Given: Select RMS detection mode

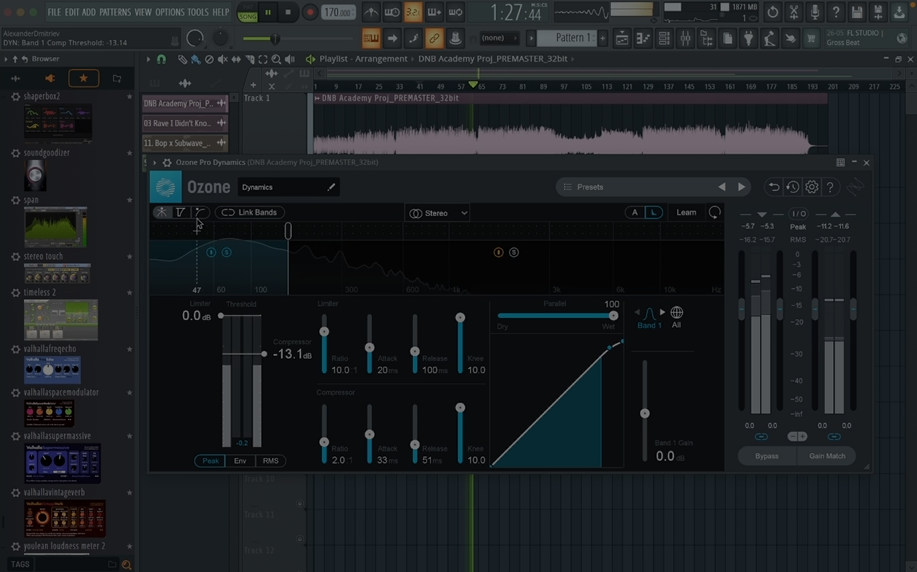Looking at the screenshot, I should pyautogui.click(x=270, y=461).
